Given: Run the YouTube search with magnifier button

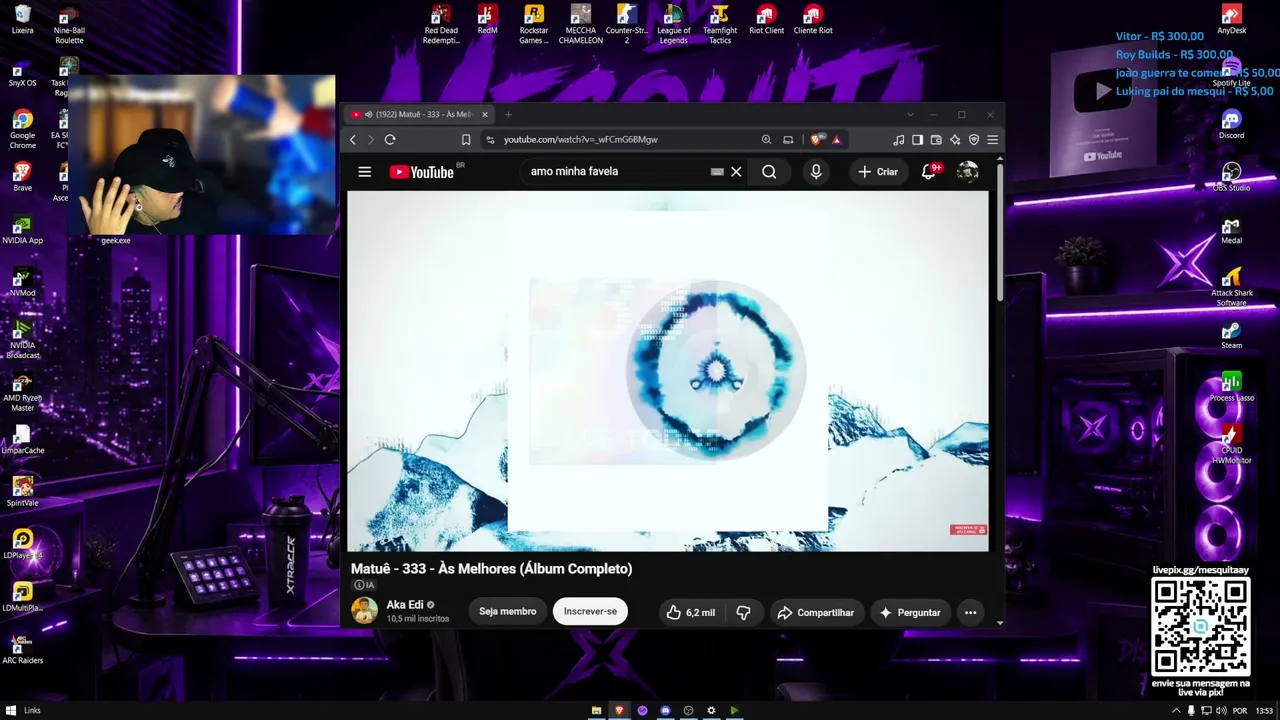Looking at the screenshot, I should point(769,172).
